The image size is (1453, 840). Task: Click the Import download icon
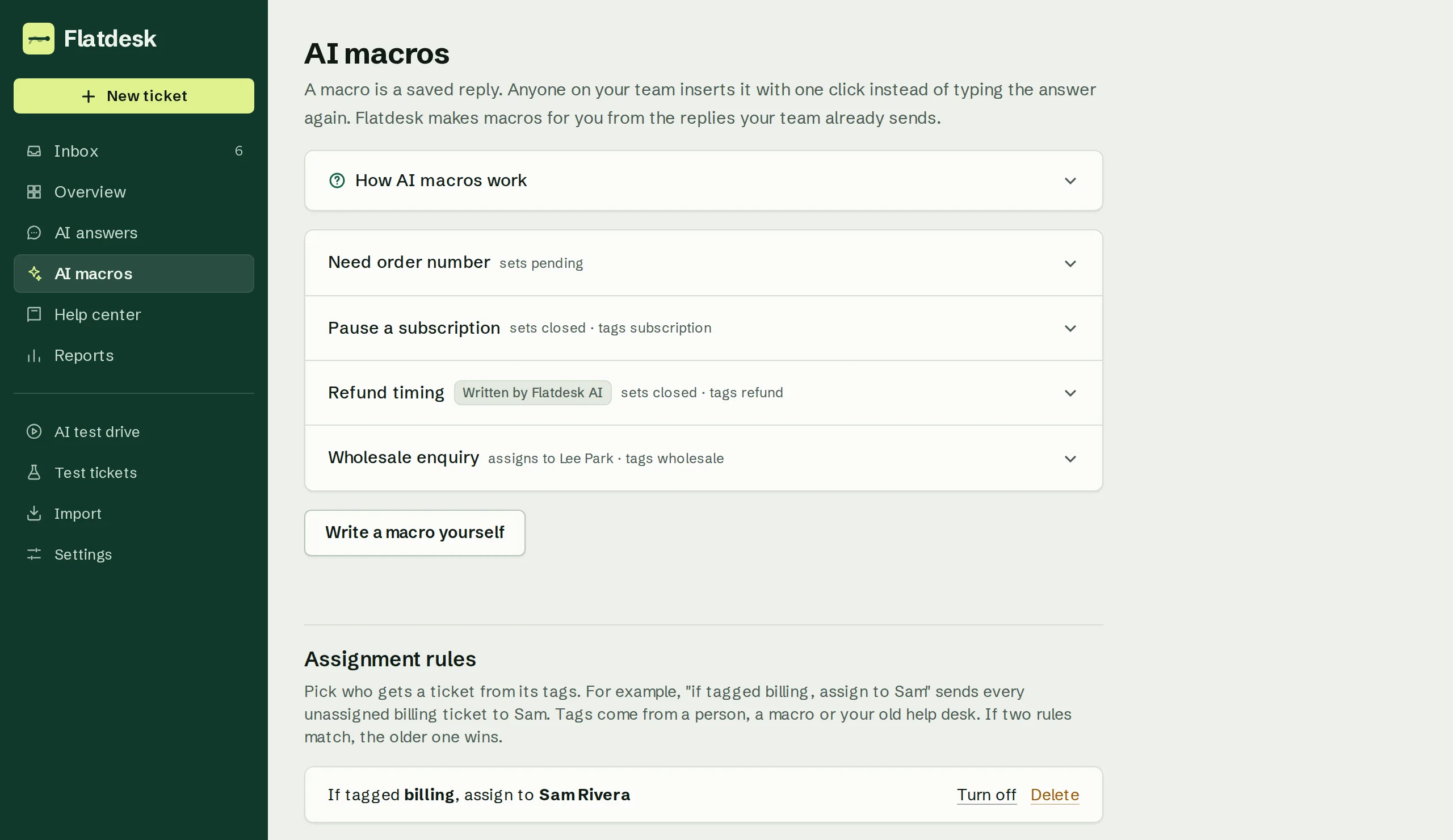(34, 513)
